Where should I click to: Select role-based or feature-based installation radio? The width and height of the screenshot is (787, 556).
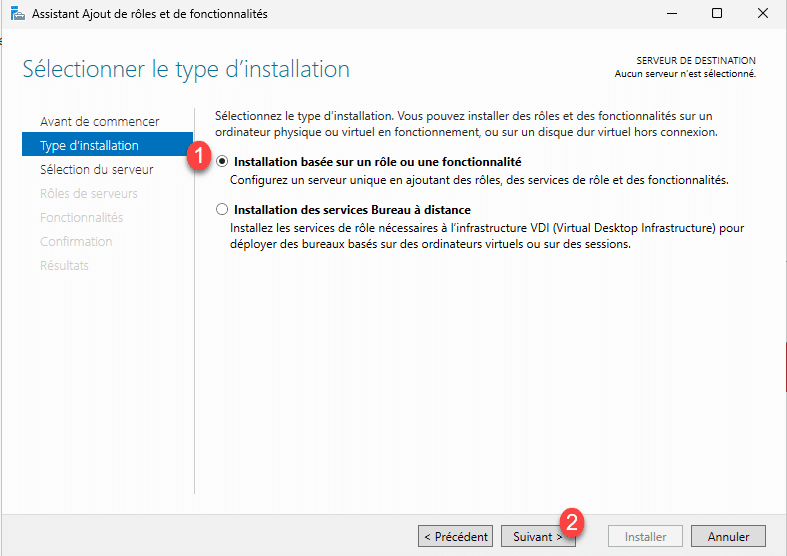pos(222,162)
